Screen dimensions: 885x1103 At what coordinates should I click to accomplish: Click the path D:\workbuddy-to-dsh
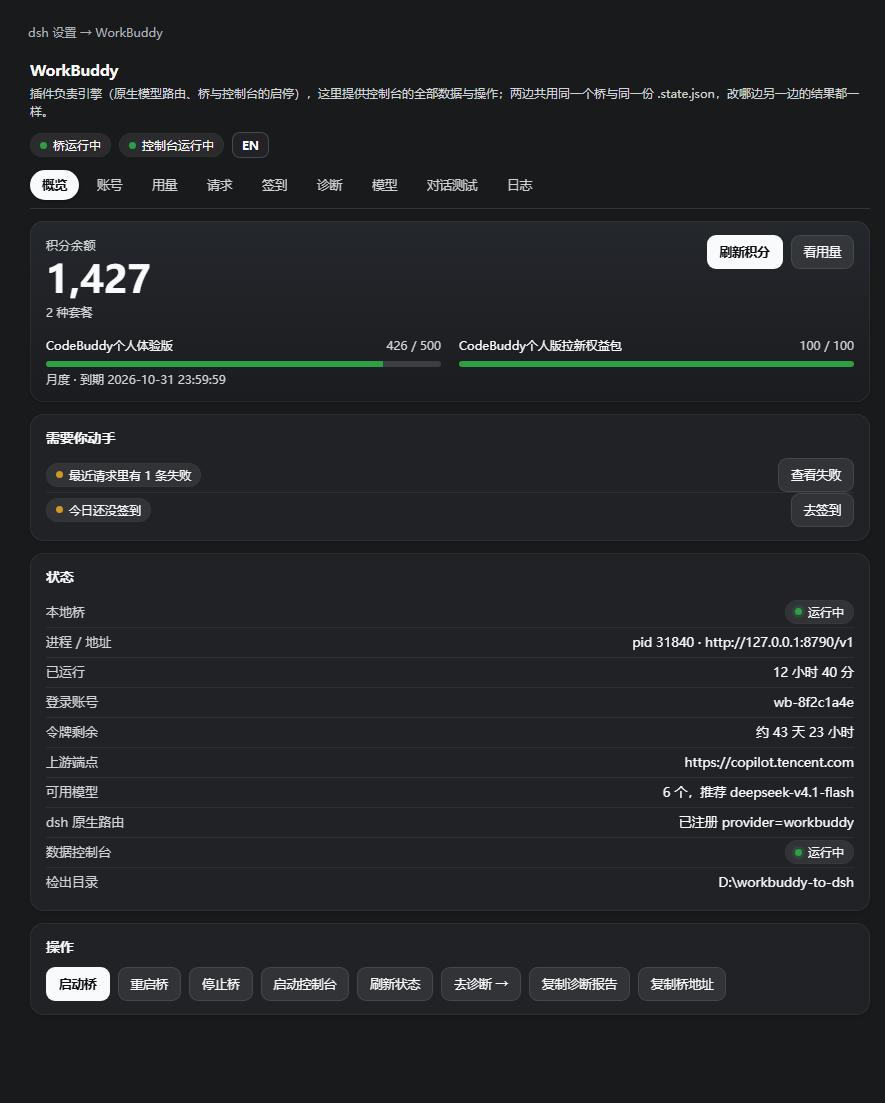coord(786,882)
